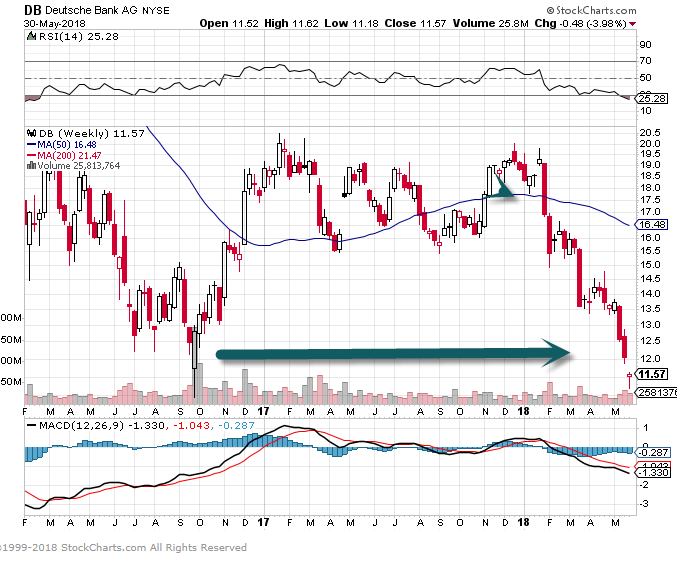Click the 2581376 volume tag on axis
Screen dimensions: 693x569
(x=656, y=393)
